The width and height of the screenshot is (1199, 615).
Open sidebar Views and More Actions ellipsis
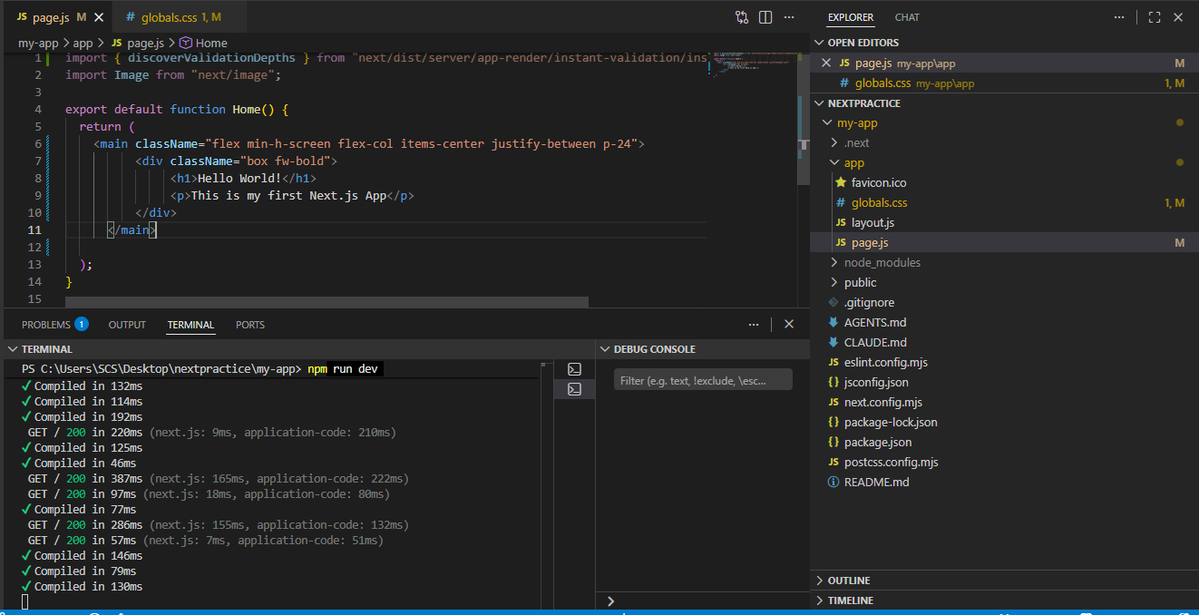(x=1119, y=17)
